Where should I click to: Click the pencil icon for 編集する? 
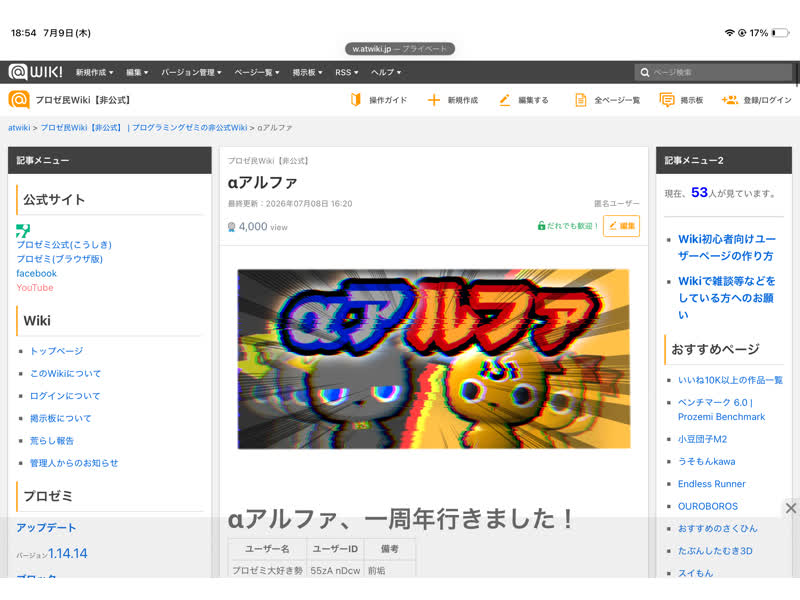pyautogui.click(x=505, y=99)
